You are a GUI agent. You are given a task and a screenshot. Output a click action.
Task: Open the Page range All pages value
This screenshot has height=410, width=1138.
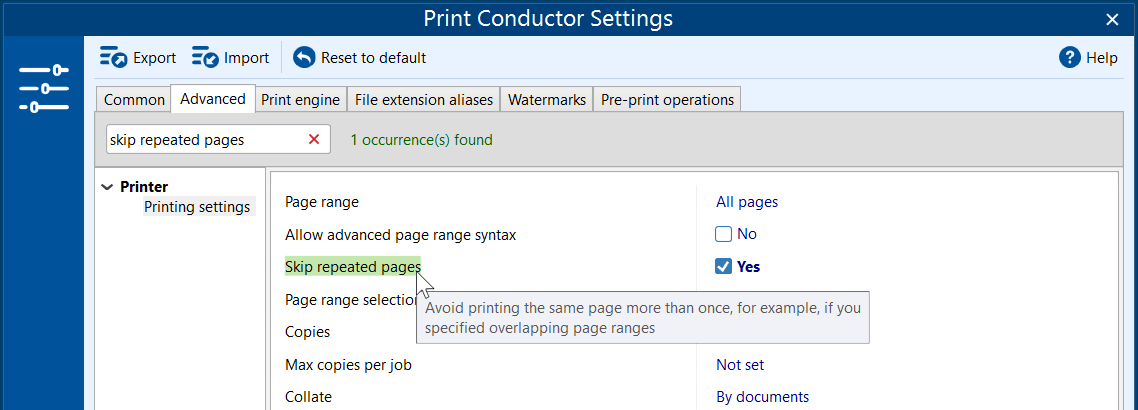[746, 202]
